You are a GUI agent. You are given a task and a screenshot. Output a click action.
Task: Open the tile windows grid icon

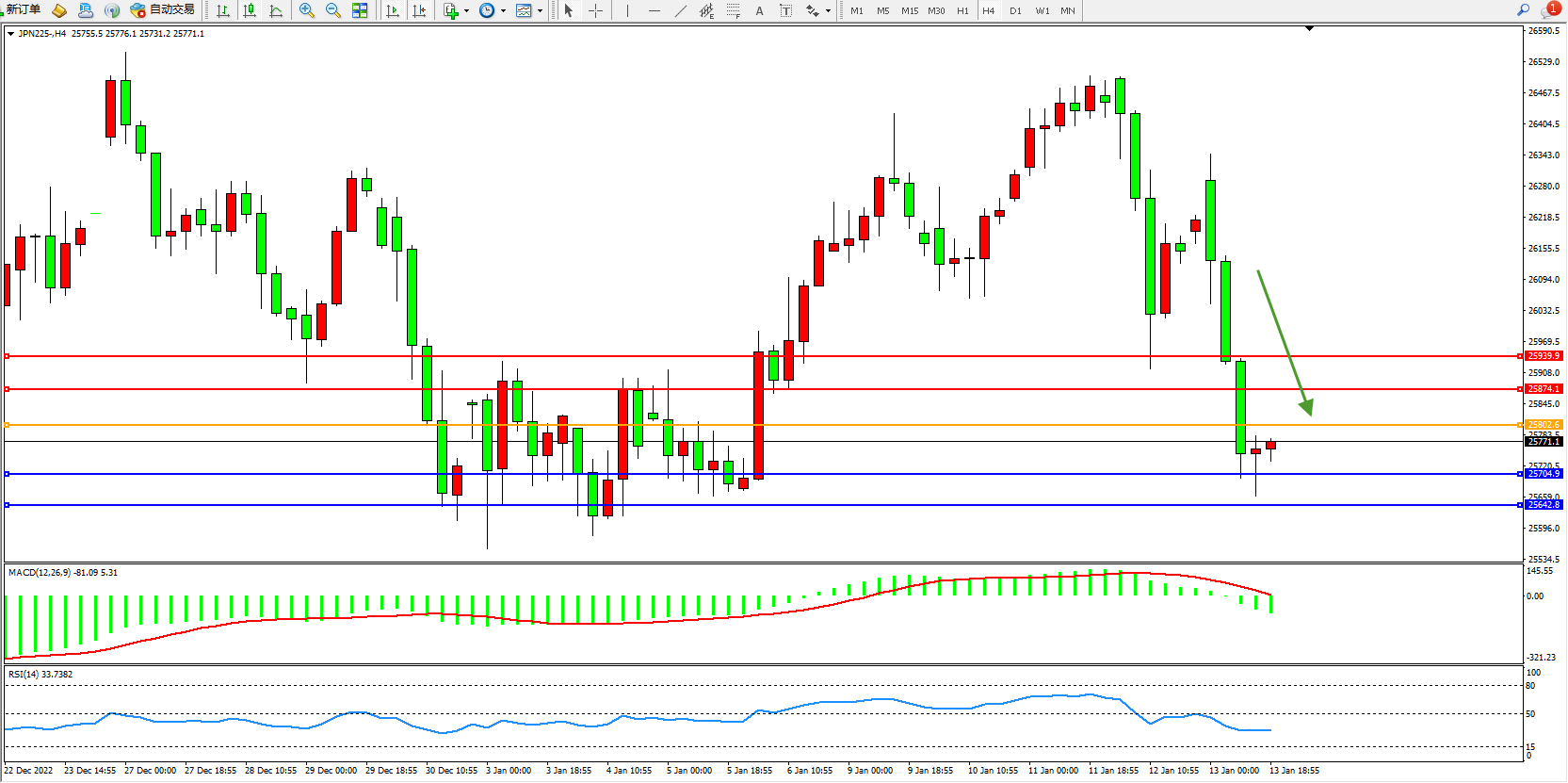click(360, 10)
